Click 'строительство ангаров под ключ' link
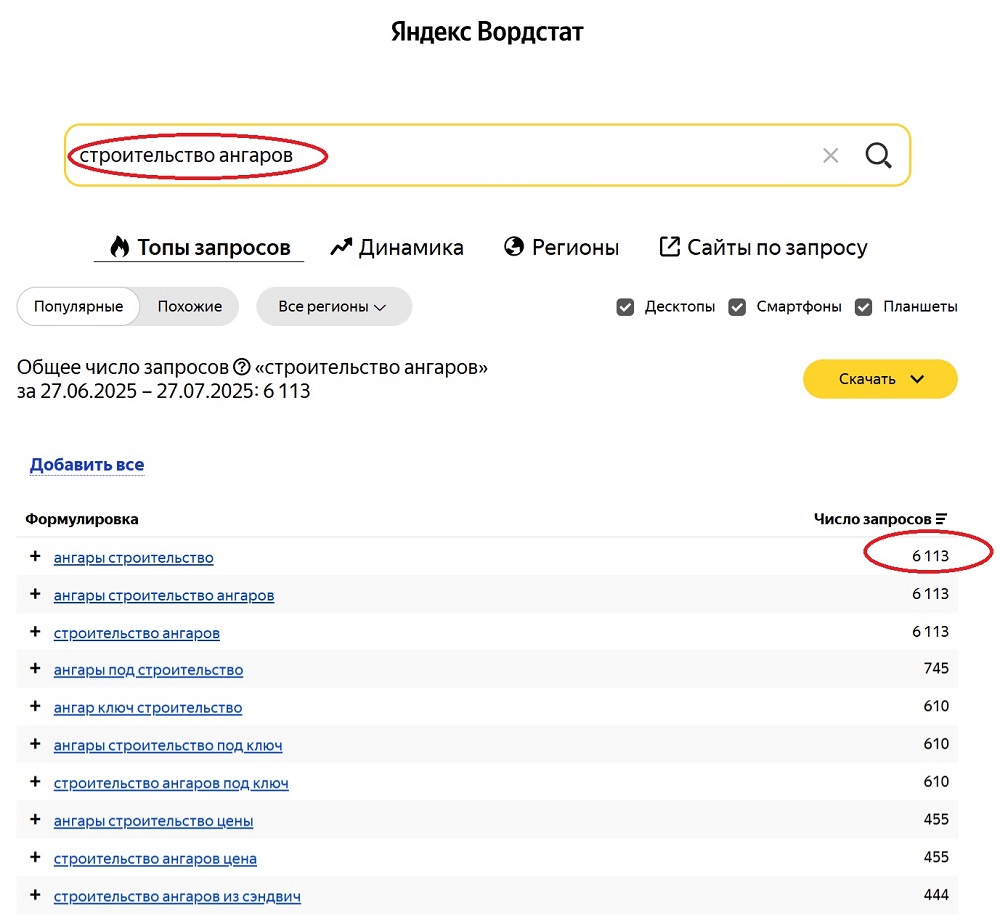This screenshot has width=1000, height=920. click(x=172, y=783)
